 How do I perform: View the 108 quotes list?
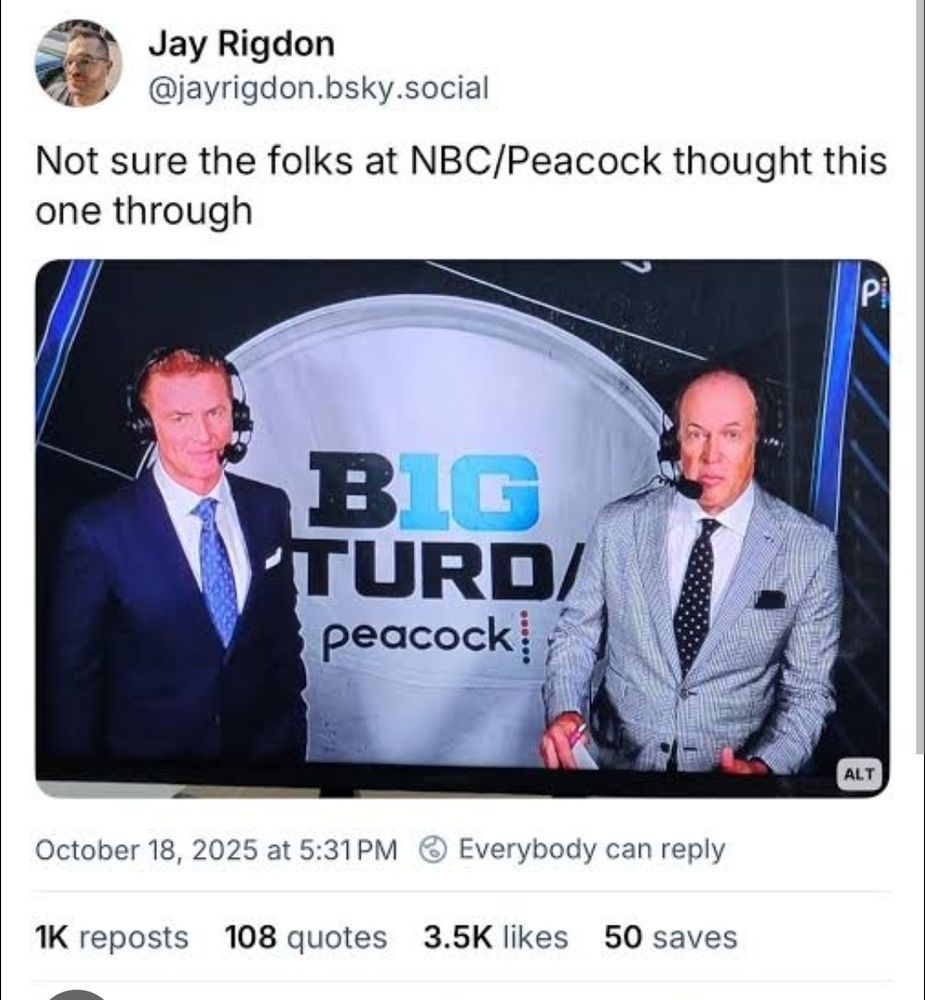click(306, 938)
